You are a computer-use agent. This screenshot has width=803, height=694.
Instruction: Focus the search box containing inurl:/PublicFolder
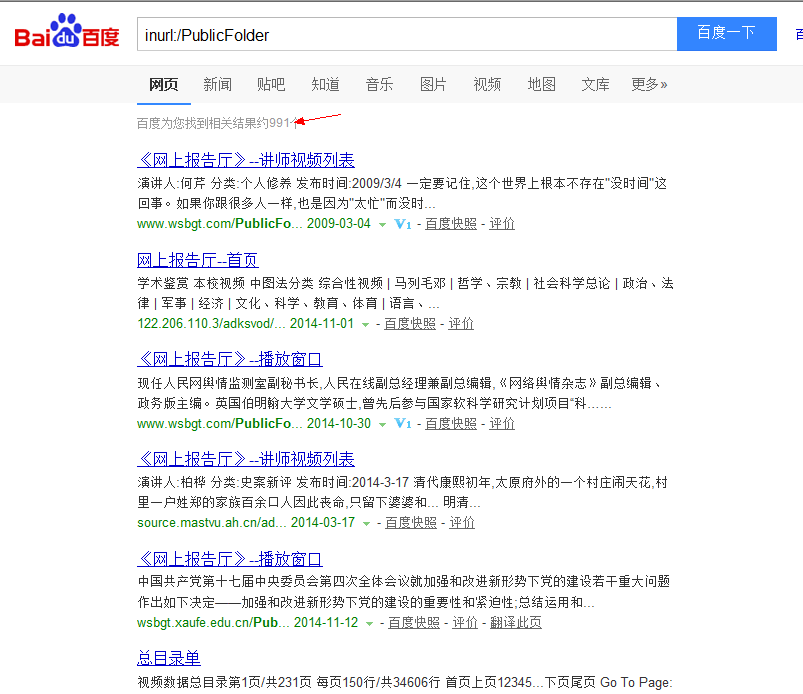click(407, 34)
